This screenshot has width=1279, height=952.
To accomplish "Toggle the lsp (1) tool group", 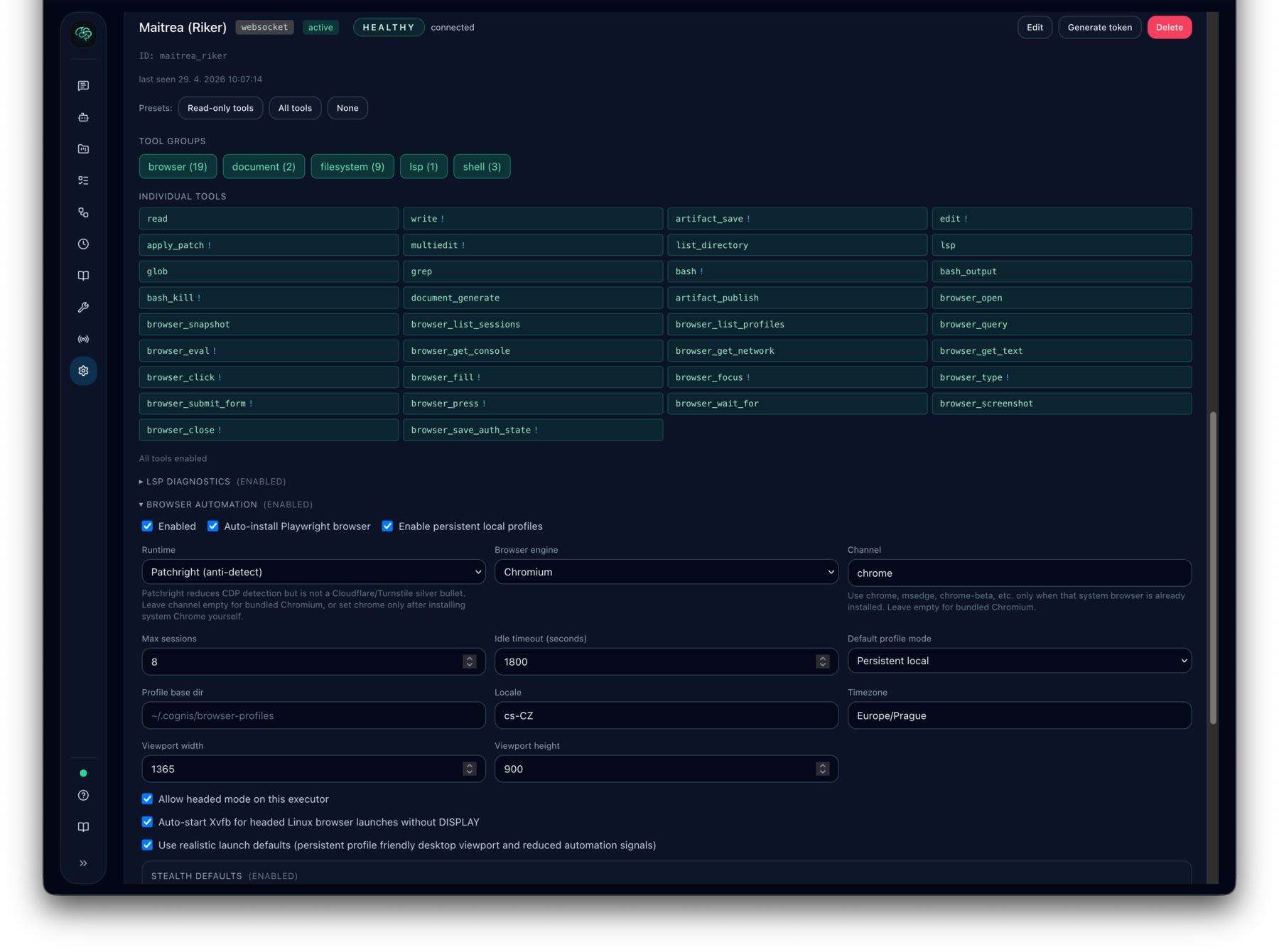I will 423,166.
